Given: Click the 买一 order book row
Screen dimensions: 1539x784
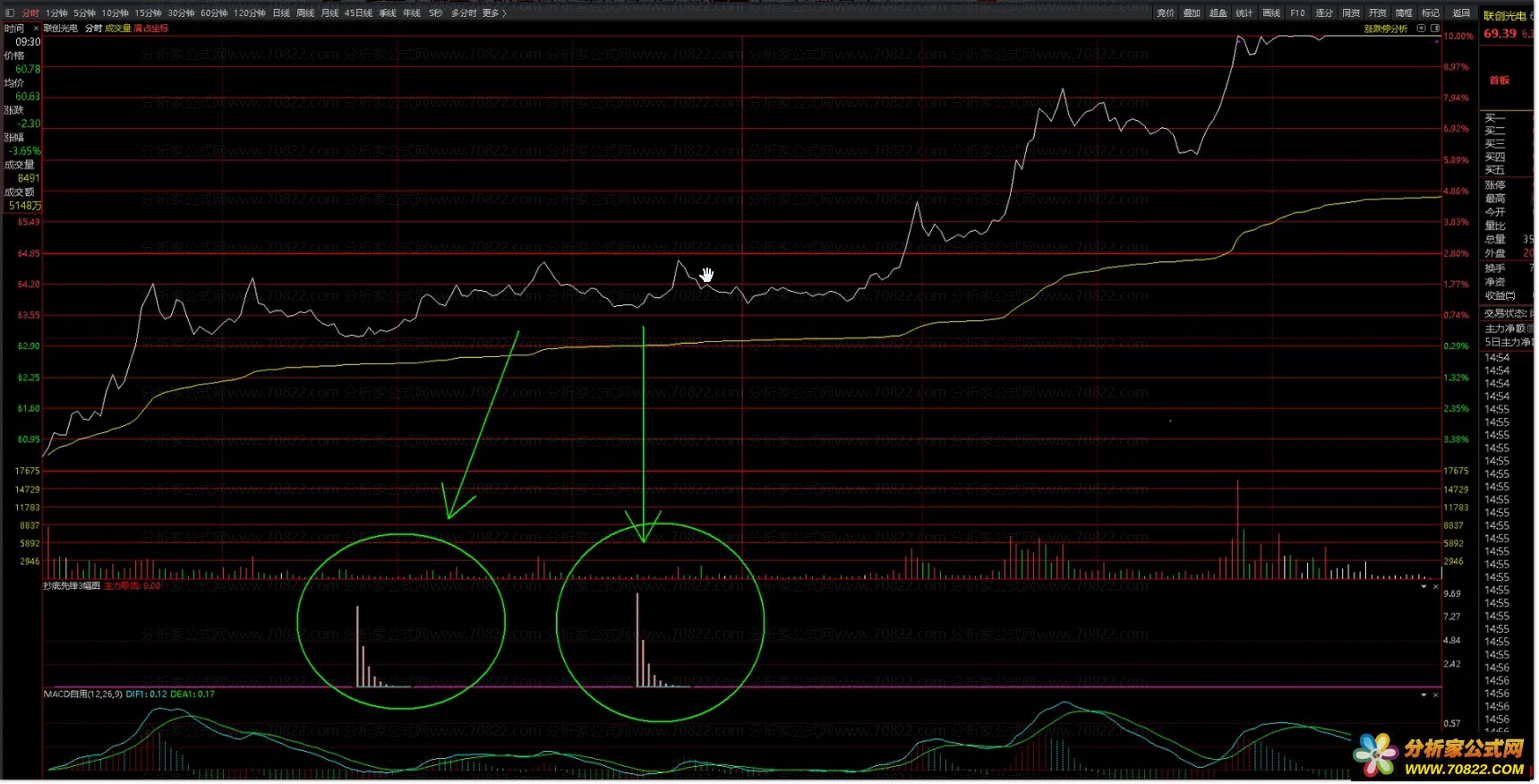Looking at the screenshot, I should (x=1508, y=119).
